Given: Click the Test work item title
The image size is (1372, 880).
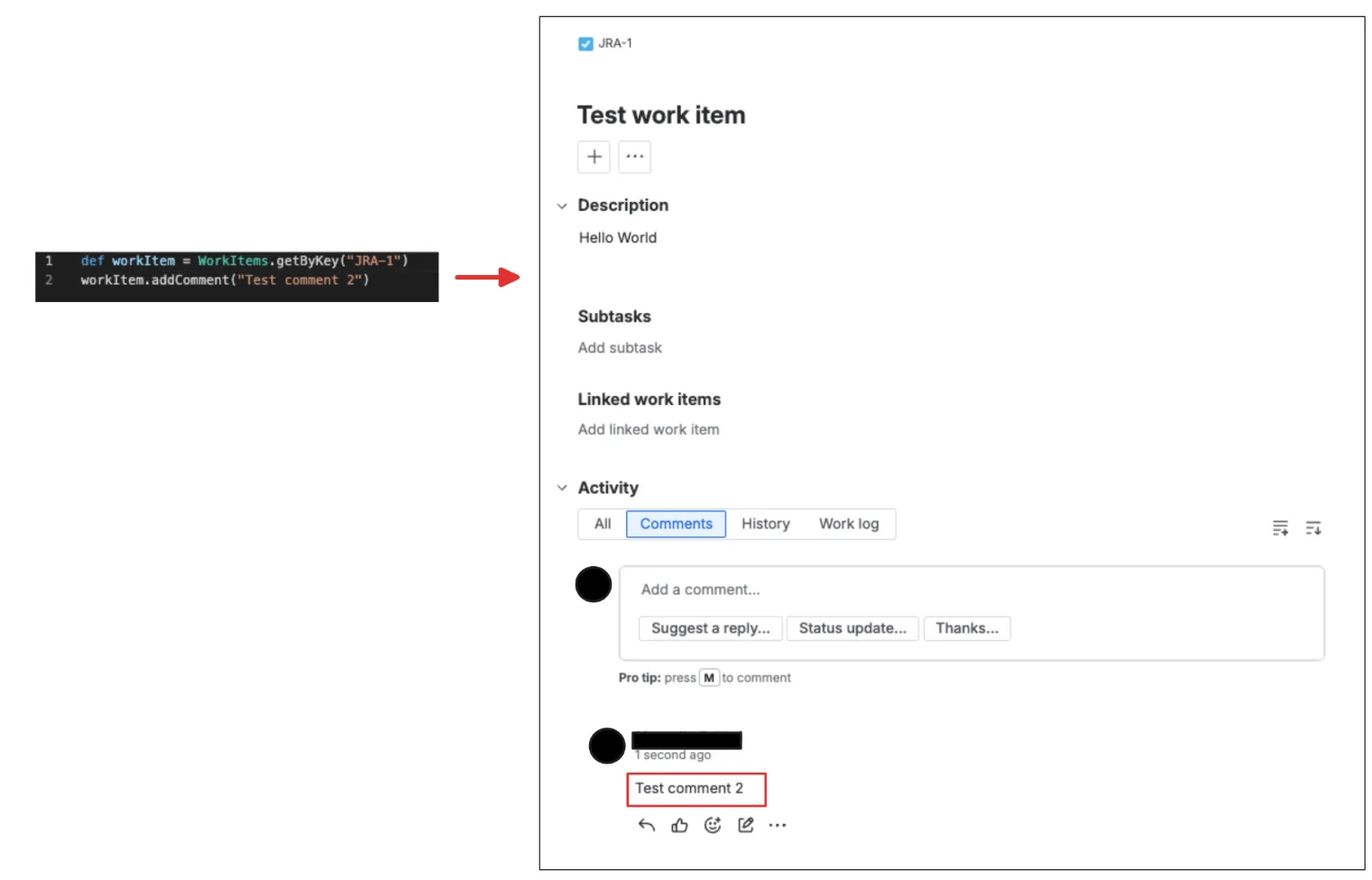Looking at the screenshot, I should (x=661, y=115).
